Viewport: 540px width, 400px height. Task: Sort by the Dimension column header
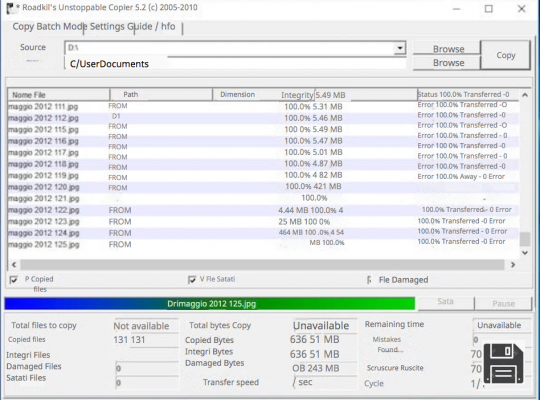(x=238, y=95)
